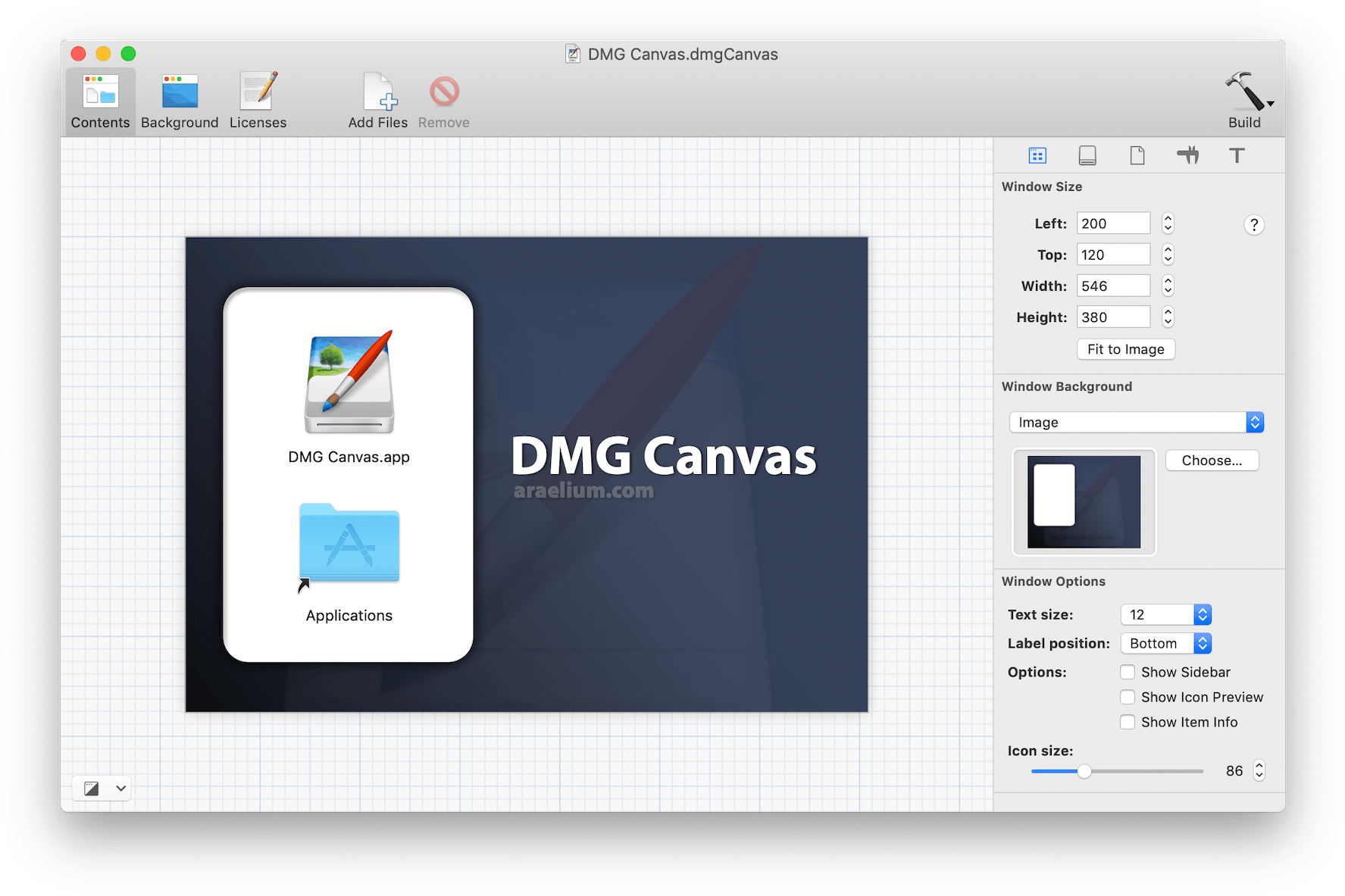1345x896 pixels.
Task: Select the text T inspector tab icon
Action: point(1237,155)
